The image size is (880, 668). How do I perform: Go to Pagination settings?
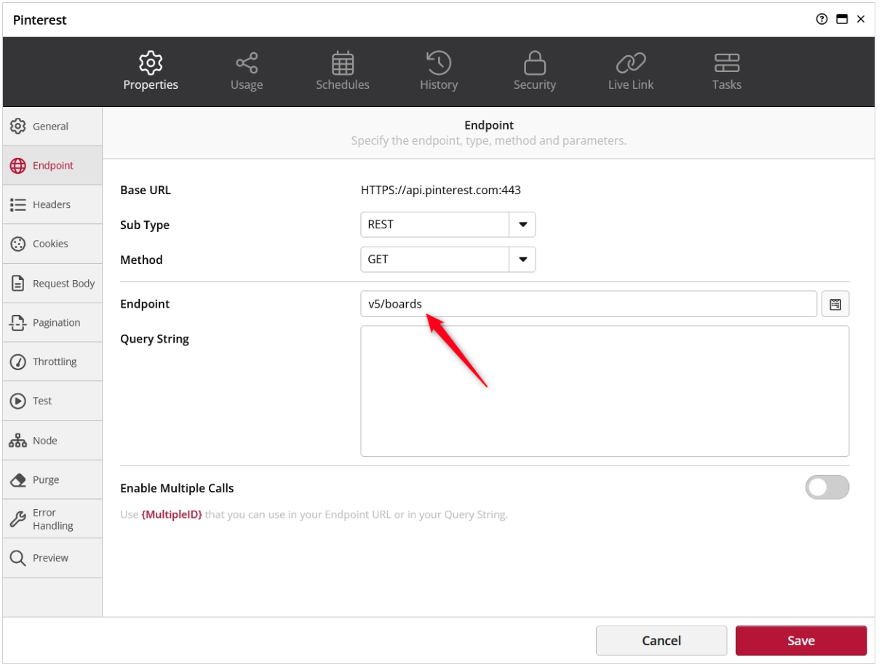(x=53, y=323)
